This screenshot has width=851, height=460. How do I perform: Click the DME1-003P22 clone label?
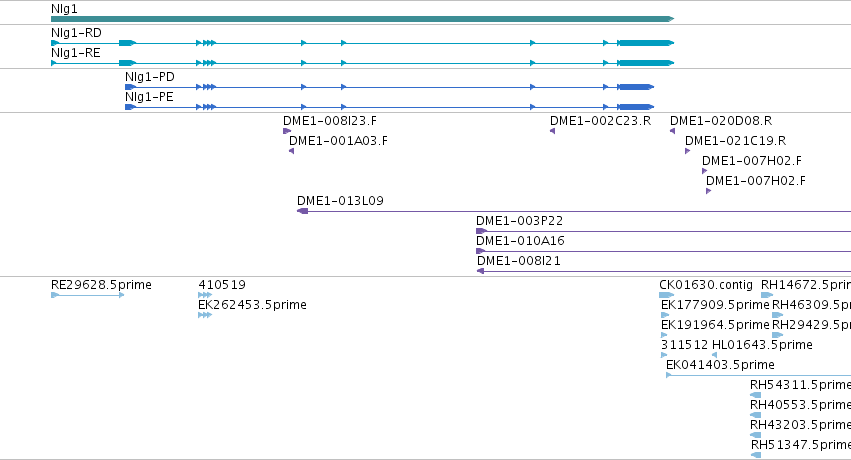519,221
